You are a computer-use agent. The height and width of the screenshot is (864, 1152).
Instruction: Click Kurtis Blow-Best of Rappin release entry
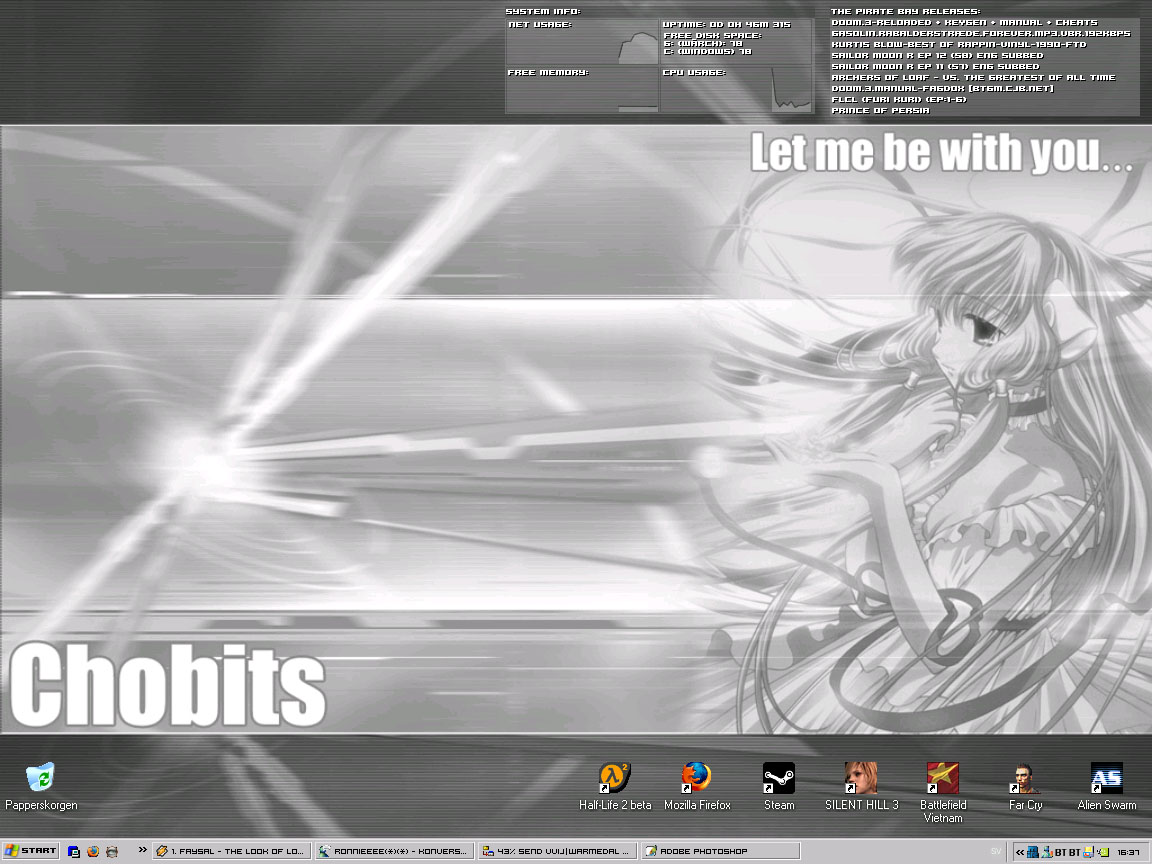[x=959, y=45]
